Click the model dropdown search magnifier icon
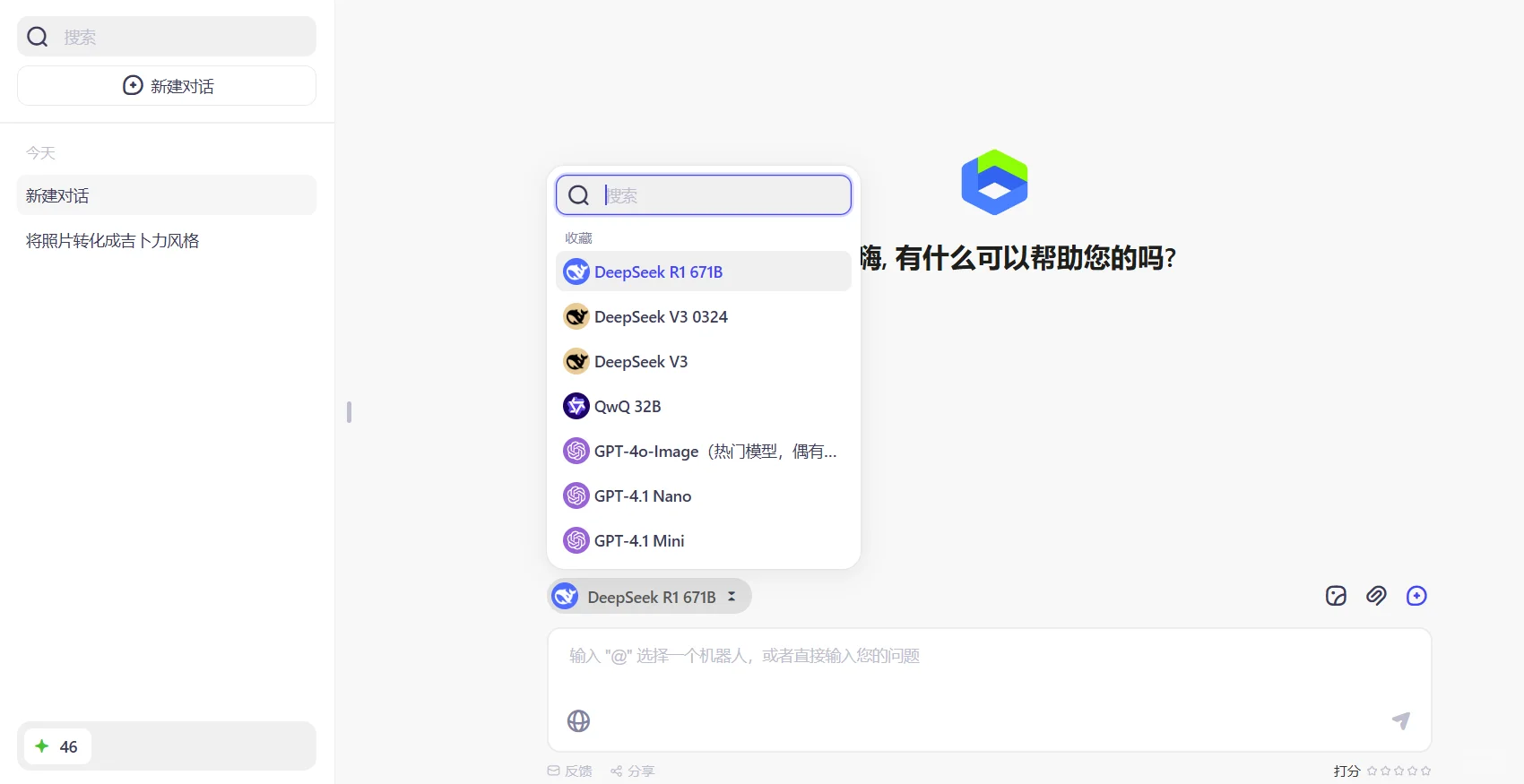Image resolution: width=1524 pixels, height=784 pixels. pos(579,195)
